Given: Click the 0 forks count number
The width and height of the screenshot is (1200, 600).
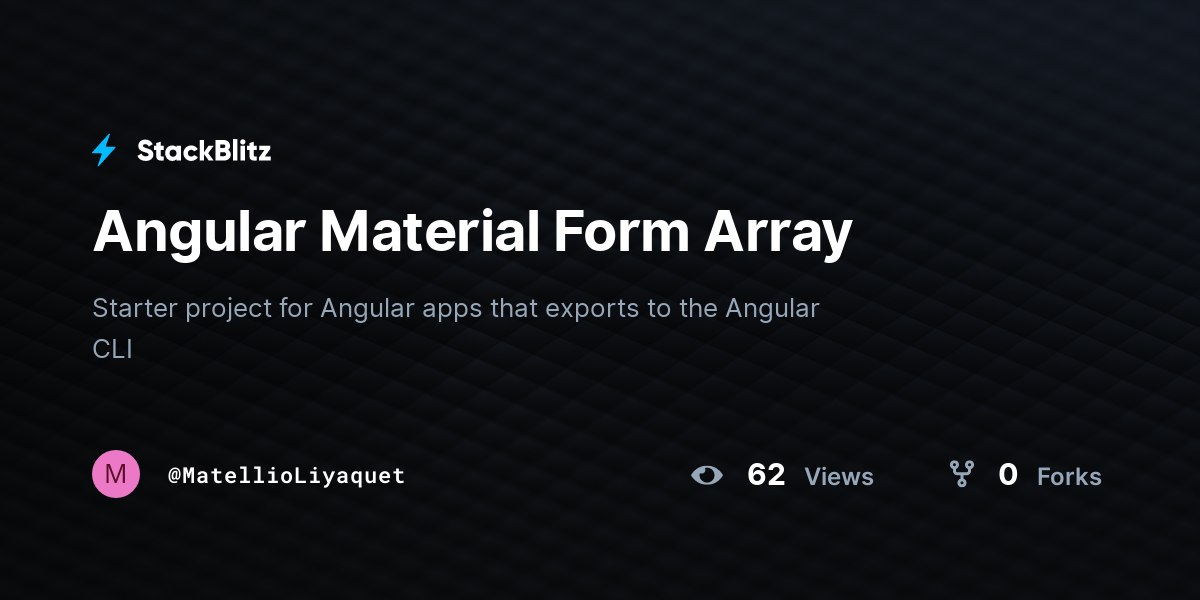Looking at the screenshot, I should pos(1008,475).
